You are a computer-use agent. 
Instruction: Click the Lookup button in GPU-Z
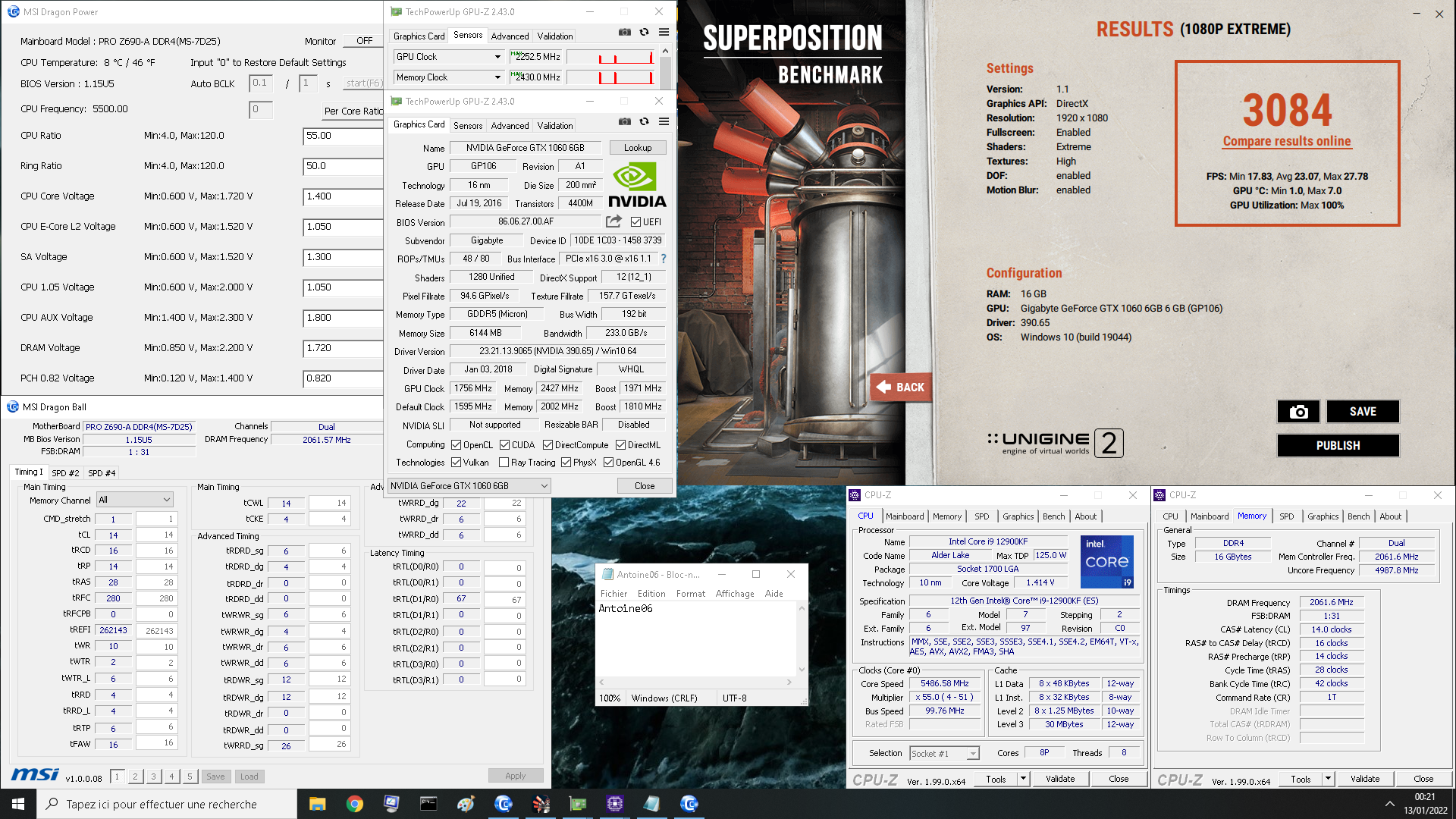click(x=637, y=148)
